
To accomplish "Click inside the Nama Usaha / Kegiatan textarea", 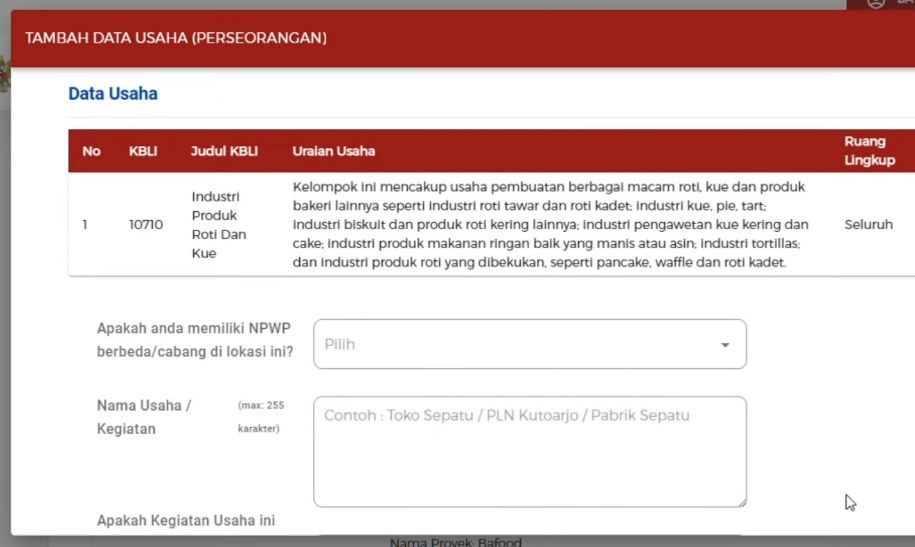I will point(529,452).
